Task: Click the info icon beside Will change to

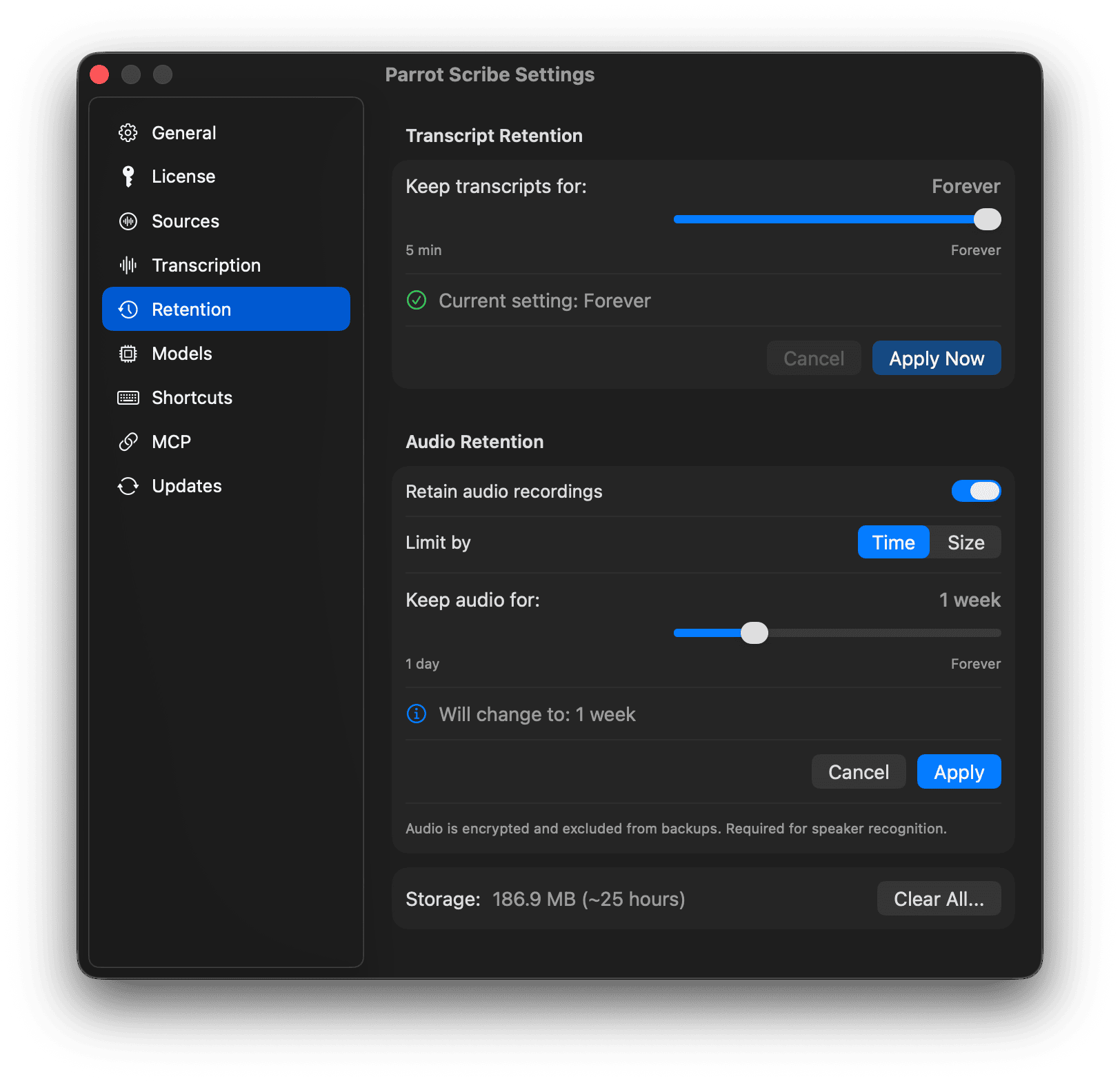Action: point(416,714)
